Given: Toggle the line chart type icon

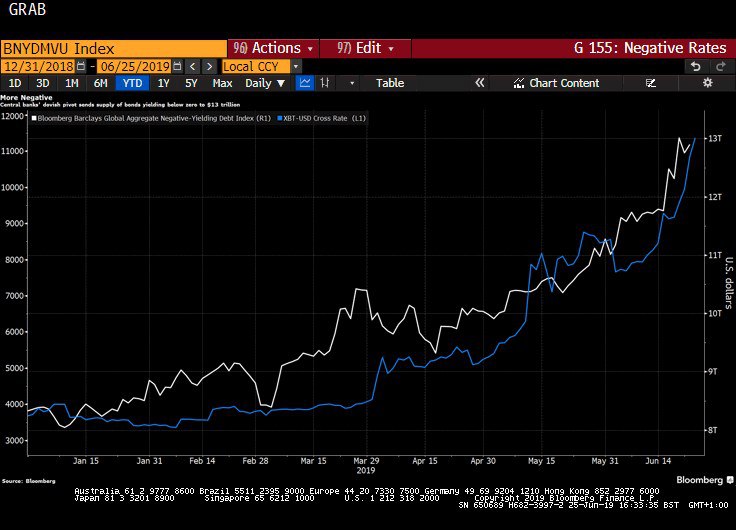Looking at the screenshot, I should [x=305, y=83].
